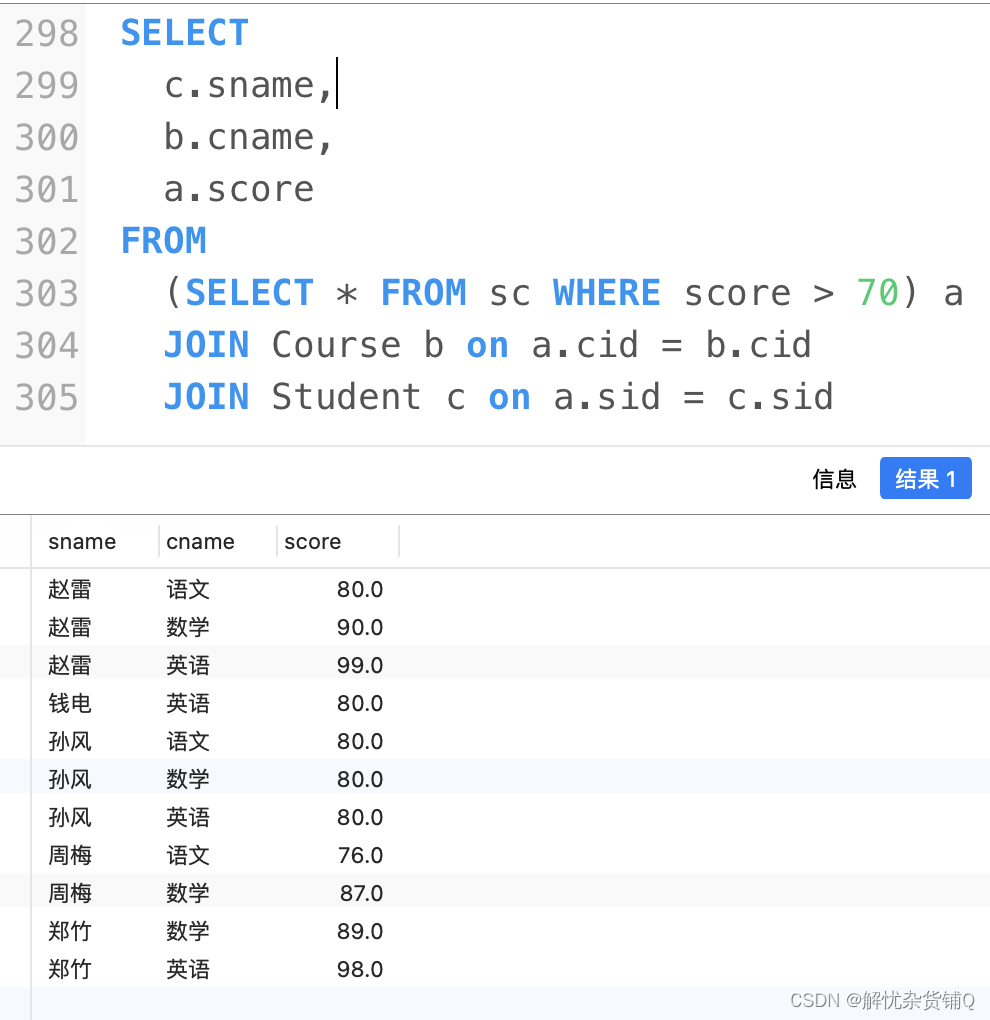Click the FROM keyword on line 302
Screen dimensions: 990x1020
[x=163, y=241]
